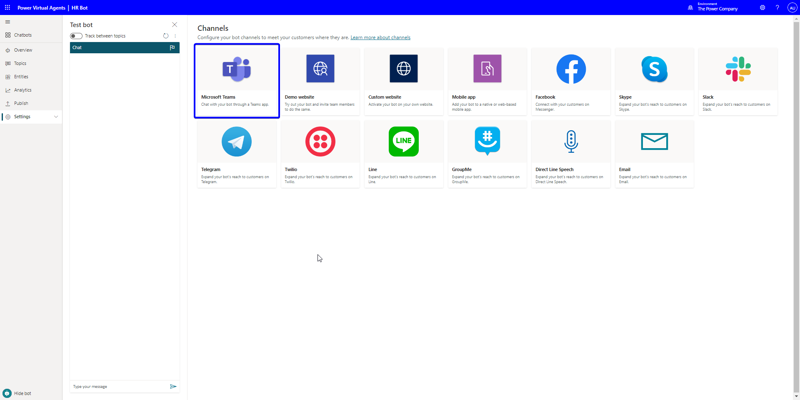The image size is (800, 400).
Task: Click the Microsoft Teams channel icon
Action: click(x=236, y=69)
